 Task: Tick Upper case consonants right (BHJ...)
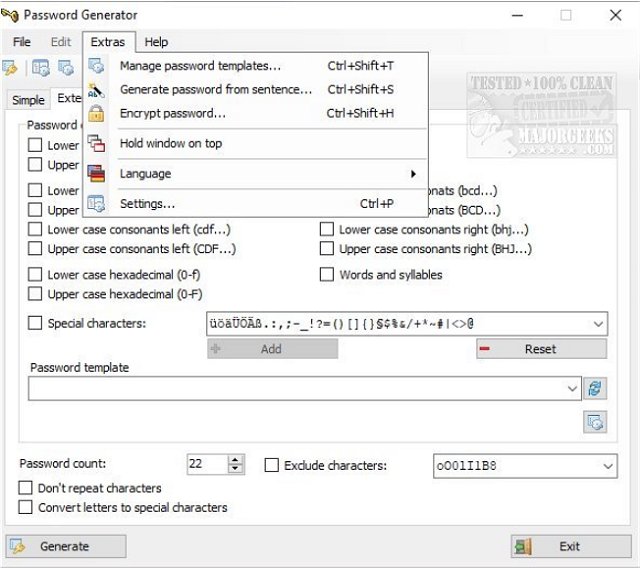tap(327, 248)
